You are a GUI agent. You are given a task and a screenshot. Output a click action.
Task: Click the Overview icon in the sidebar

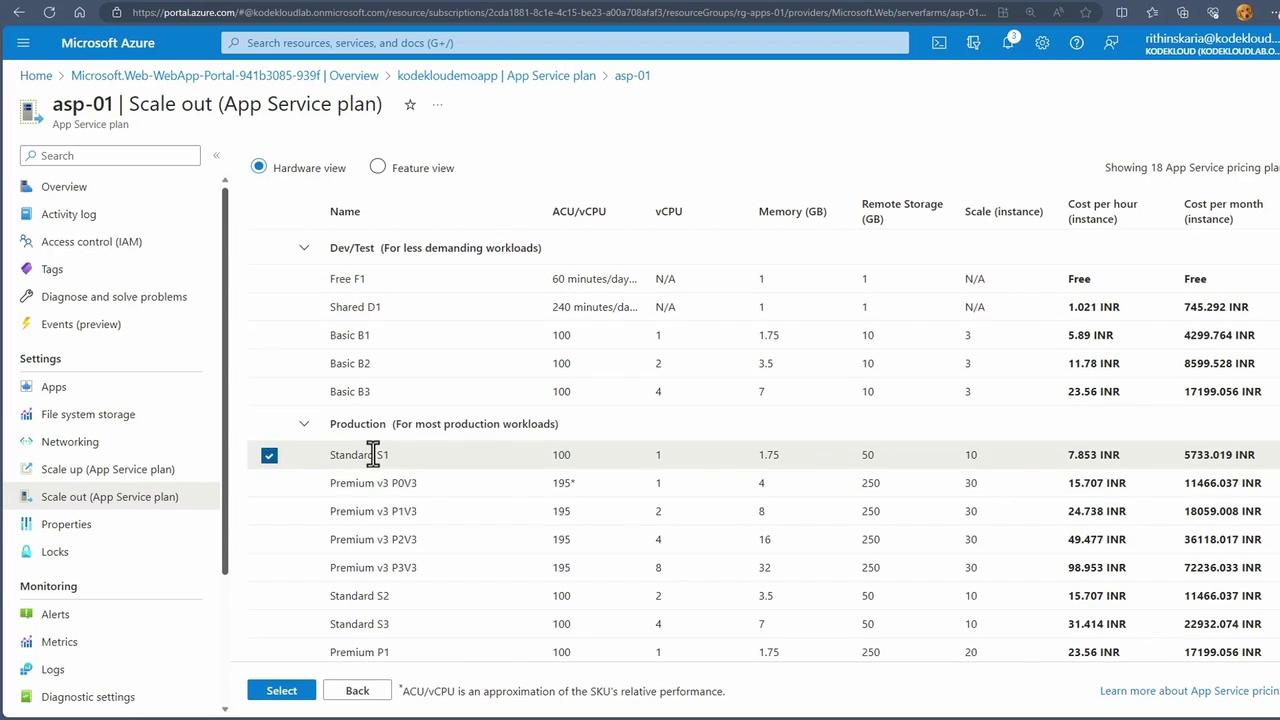[27, 187]
